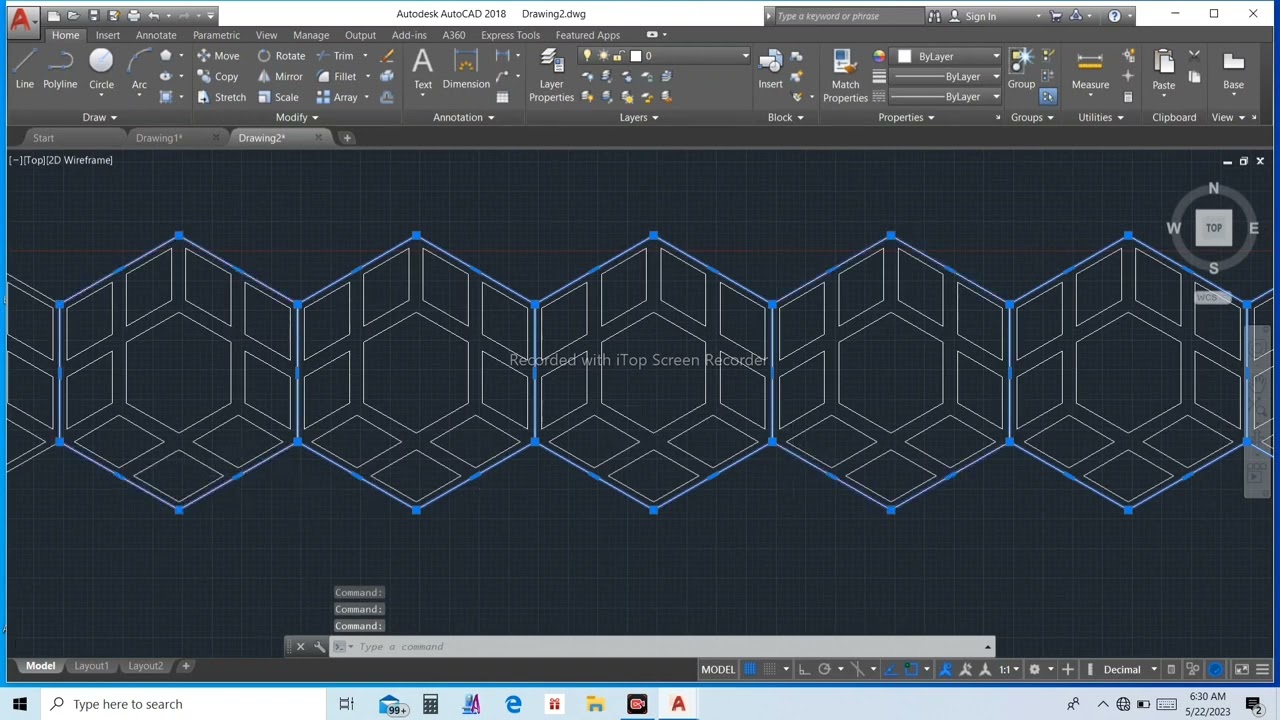Screen dimensions: 1280x720
Task: Click the Group tool
Action: pyautogui.click(x=1021, y=70)
